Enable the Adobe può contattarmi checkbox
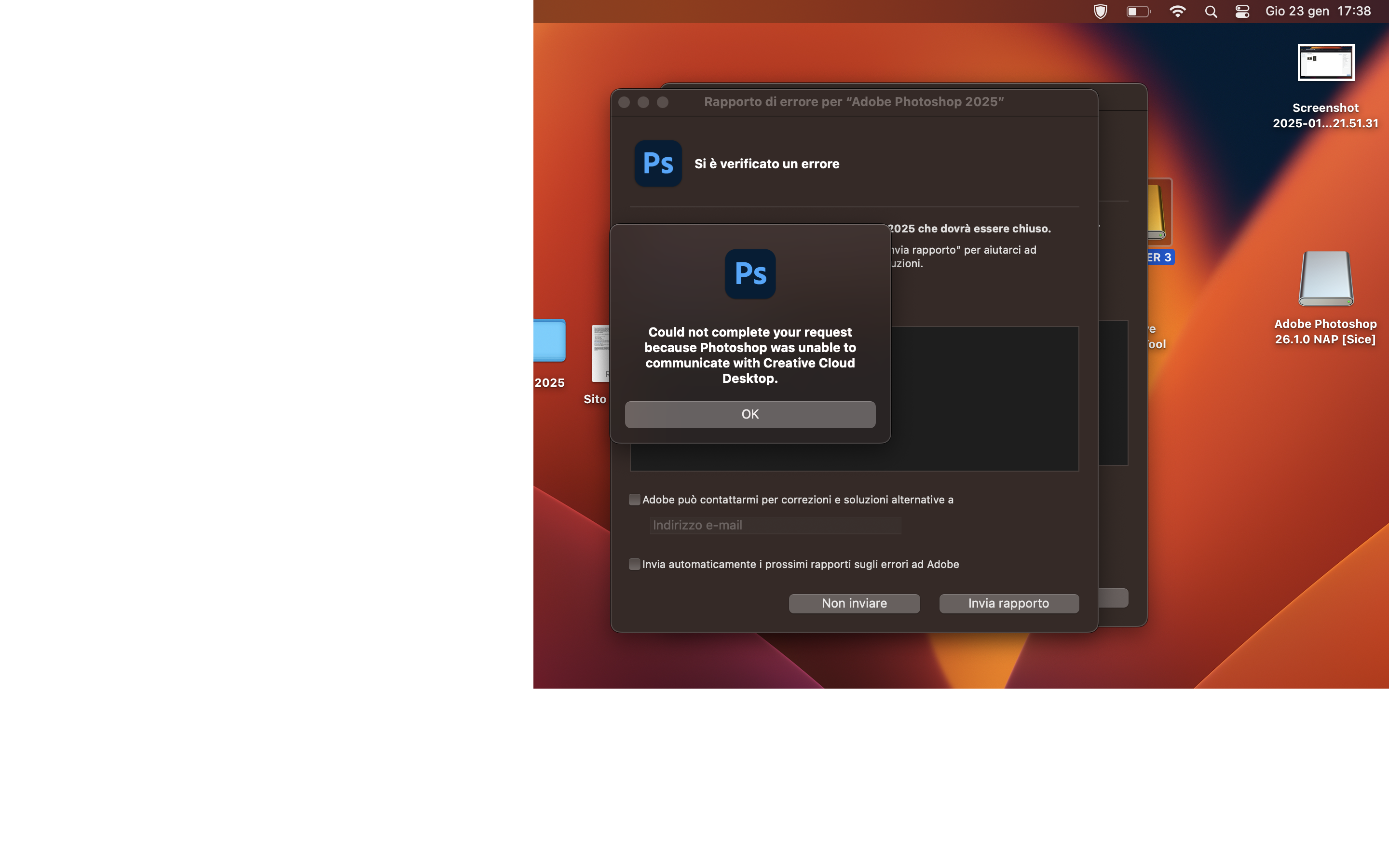This screenshot has width=1389, height=868. 634,500
